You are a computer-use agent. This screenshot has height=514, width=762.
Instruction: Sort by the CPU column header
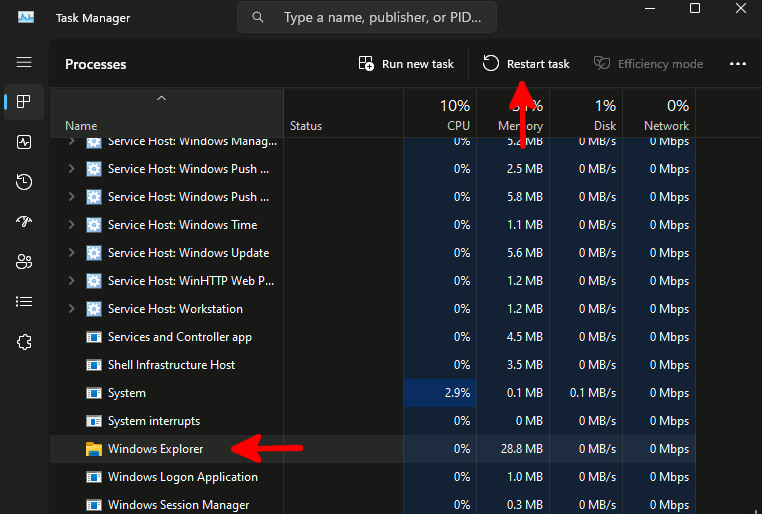[440, 113]
